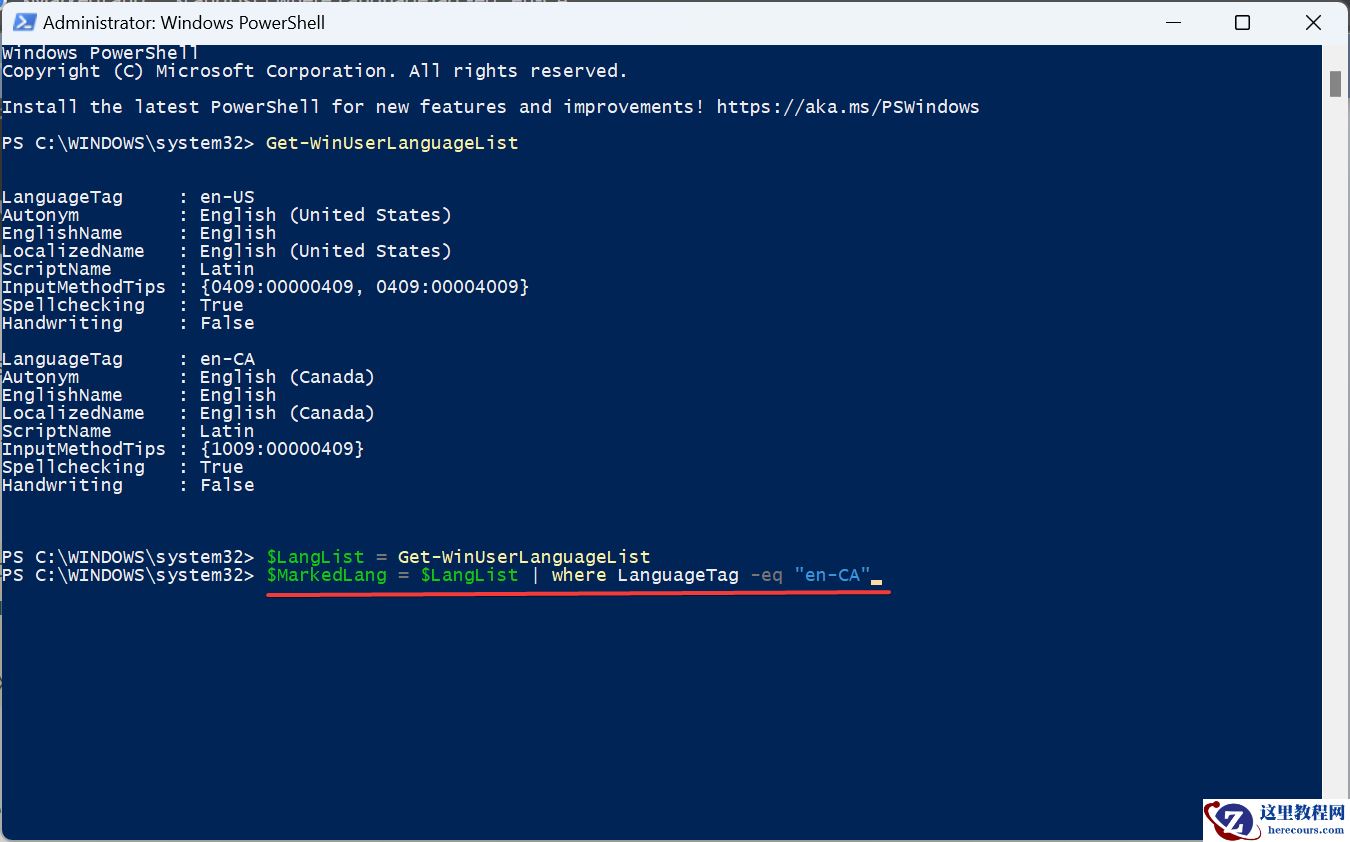The height and width of the screenshot is (842, 1350).
Task: Click the PowerShell icon in the title bar
Action: (x=22, y=22)
